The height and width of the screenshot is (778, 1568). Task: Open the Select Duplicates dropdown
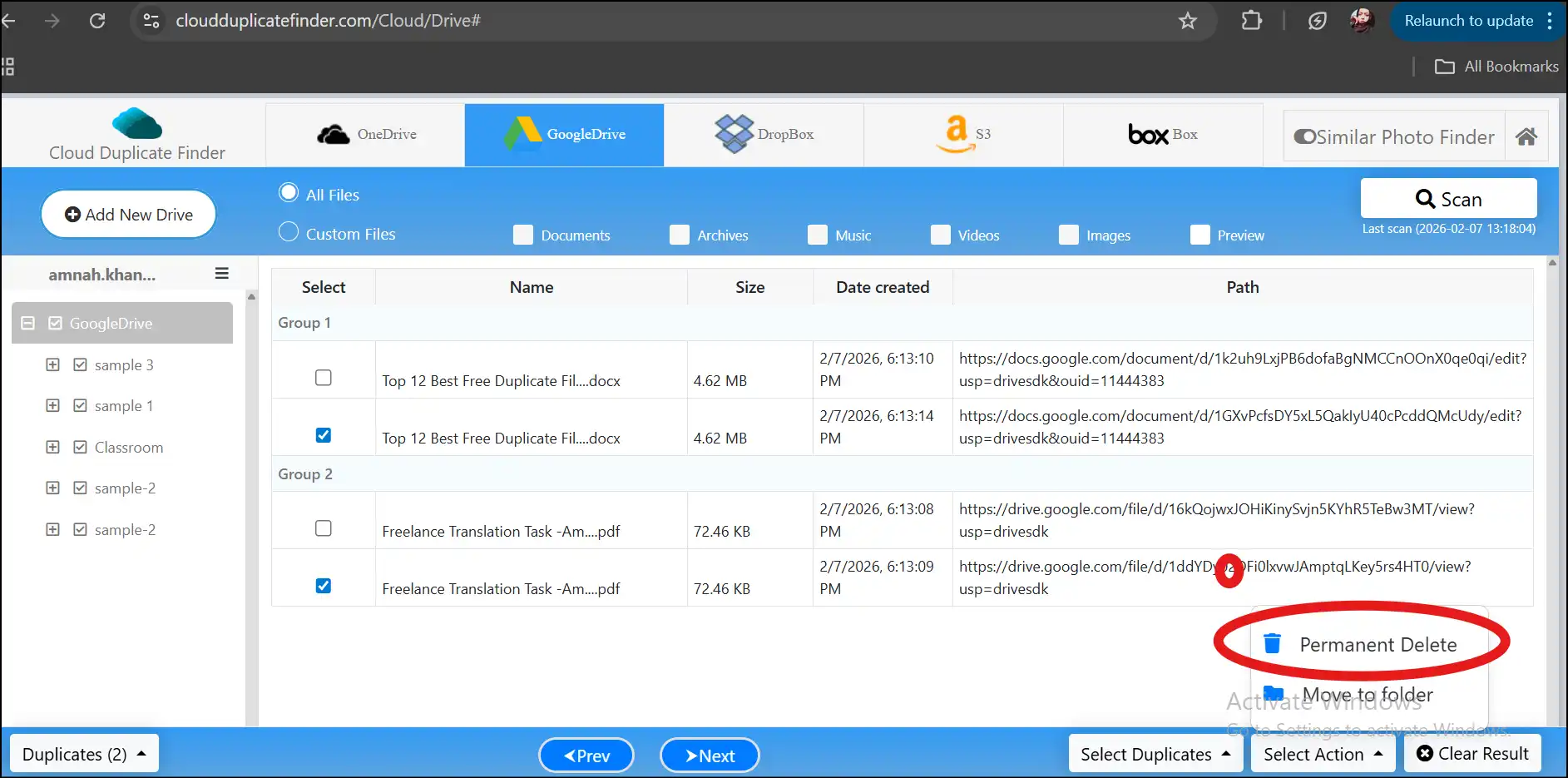point(1155,754)
